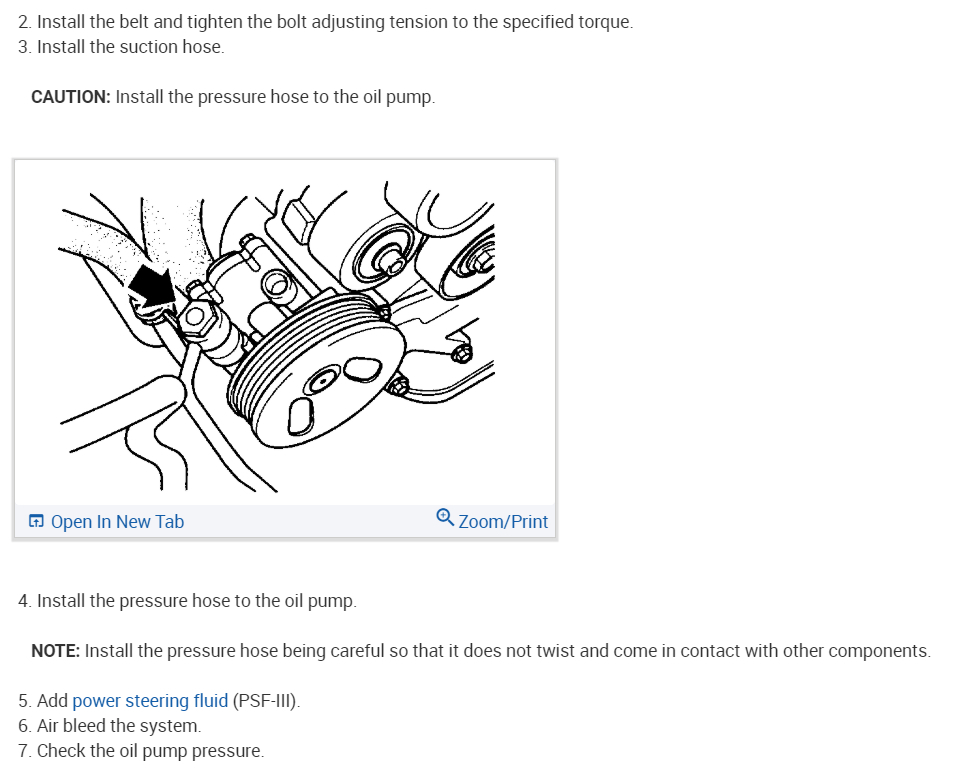Click step 2 about installing the belt

tap(326, 22)
